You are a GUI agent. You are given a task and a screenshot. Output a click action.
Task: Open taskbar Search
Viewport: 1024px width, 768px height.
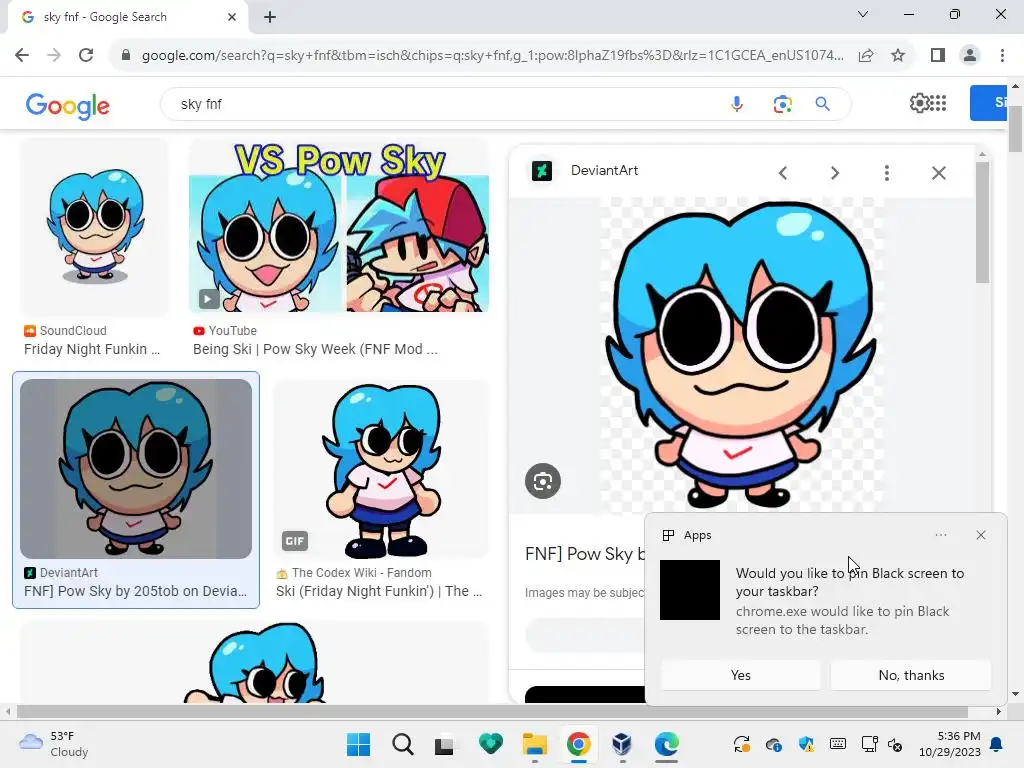(402, 744)
